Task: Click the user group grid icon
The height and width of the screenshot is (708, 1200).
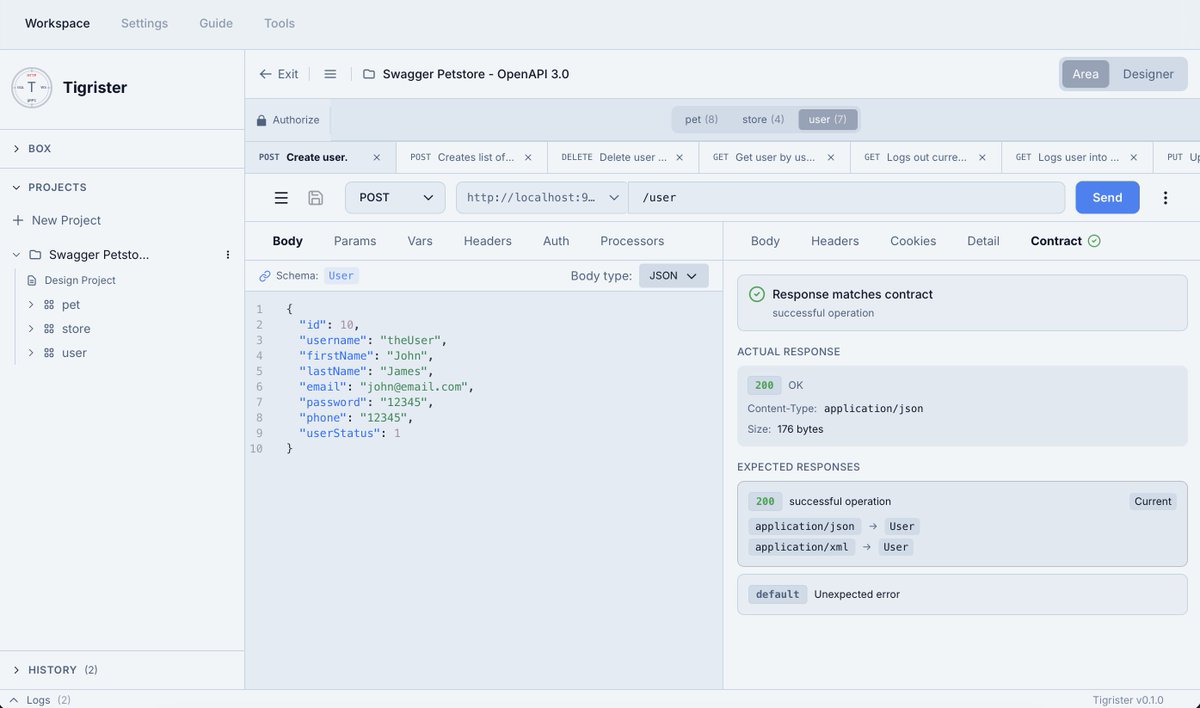Action: [48, 353]
